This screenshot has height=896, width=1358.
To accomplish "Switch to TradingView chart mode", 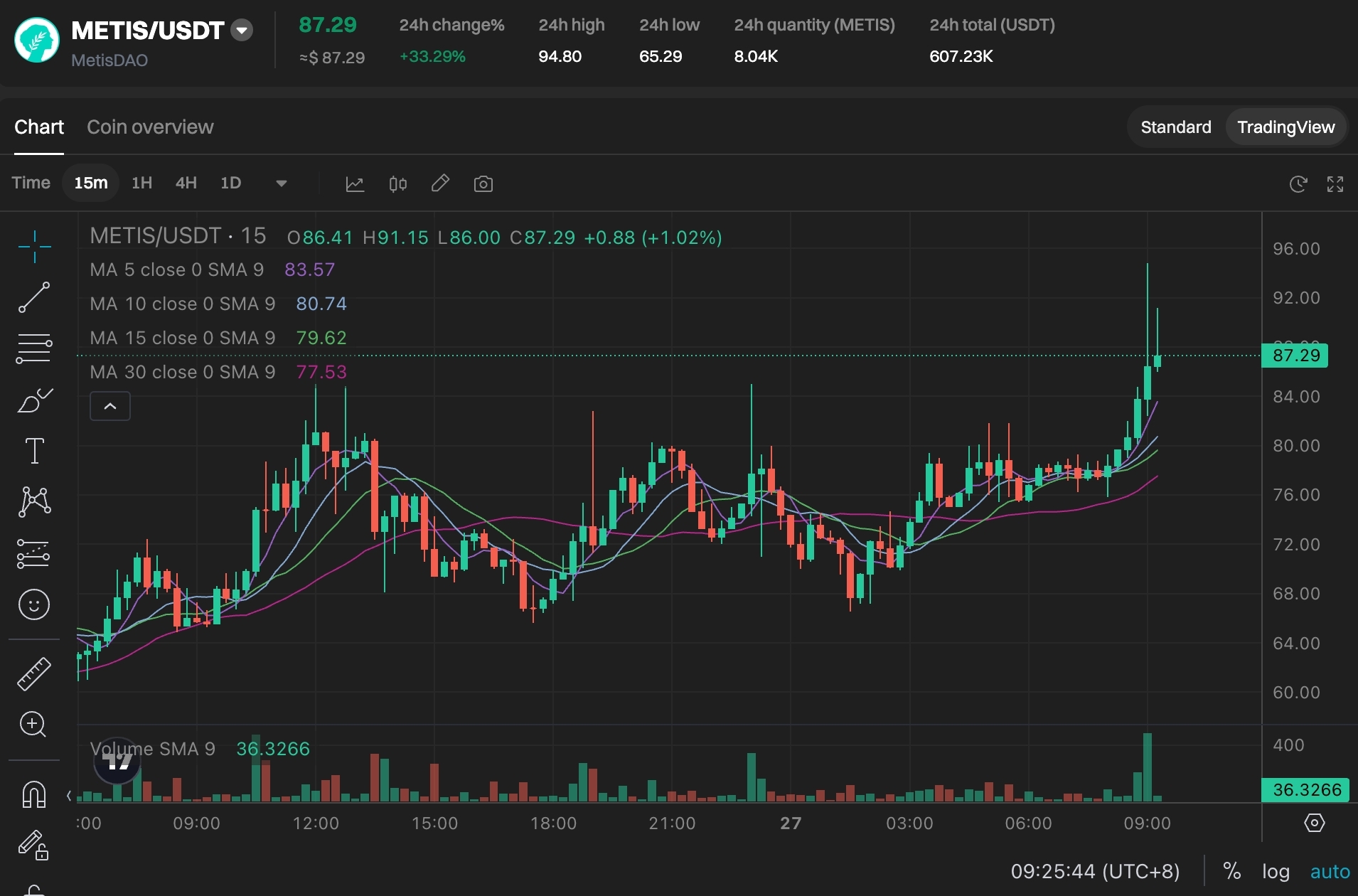I will pyautogui.click(x=1285, y=127).
